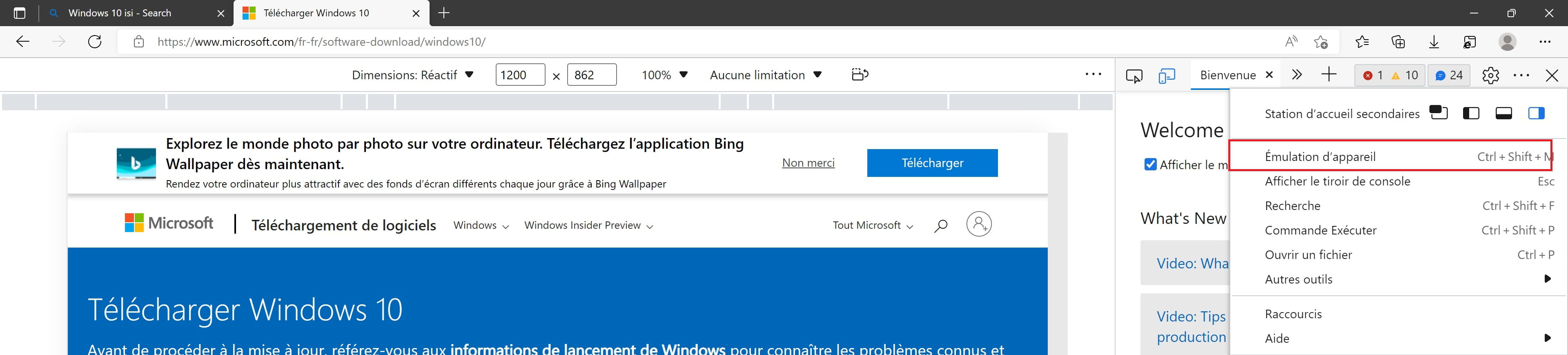This screenshot has width=1568, height=355.
Task: Reload the page with refresh icon
Action: (95, 42)
